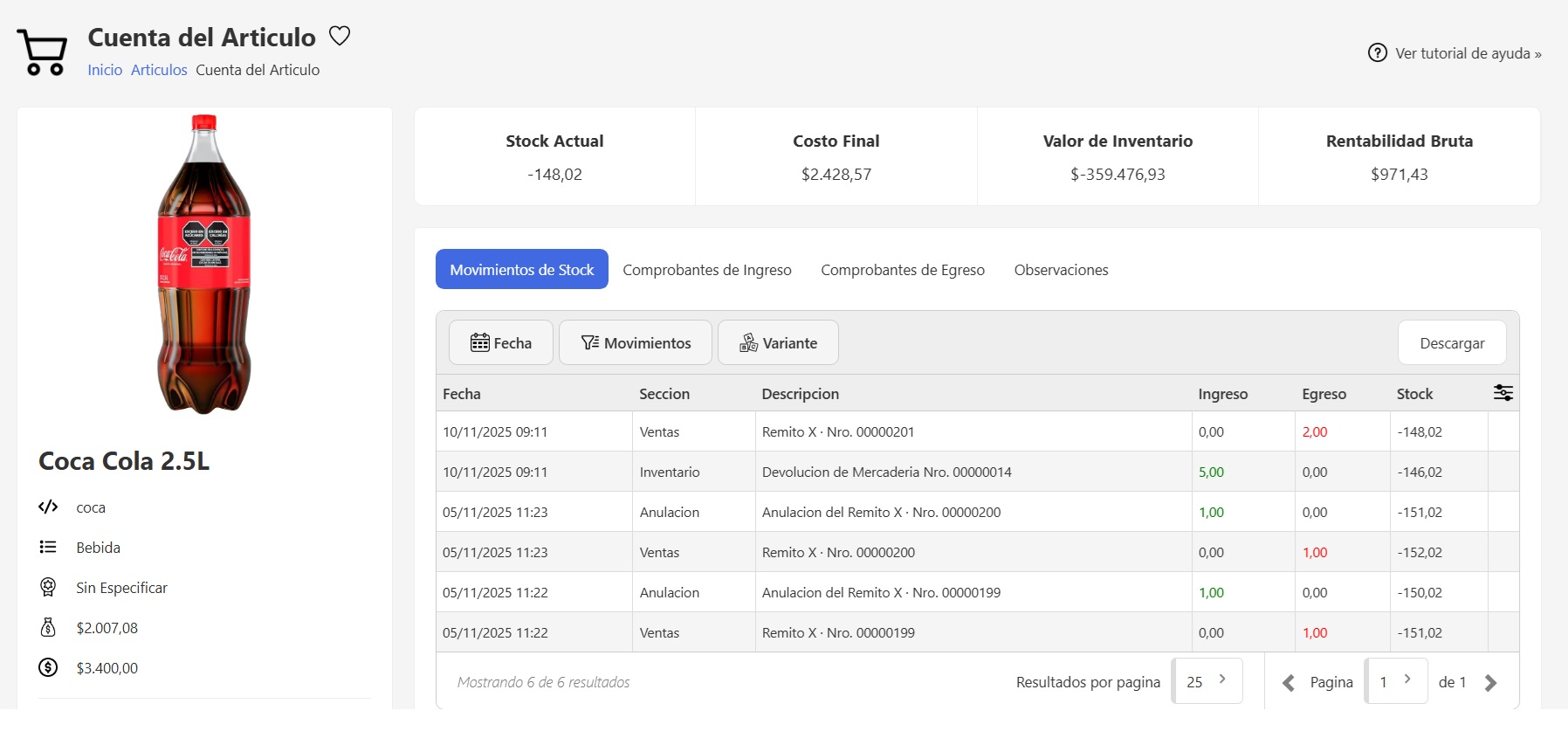Image resolution: width=1568 pixels, height=738 pixels.
Task: Go to next page arrow
Action: (x=1490, y=683)
